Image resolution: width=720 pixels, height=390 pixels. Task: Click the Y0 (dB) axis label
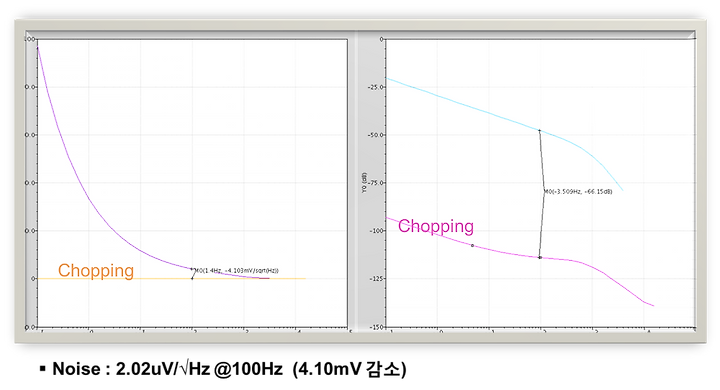[x=364, y=183]
